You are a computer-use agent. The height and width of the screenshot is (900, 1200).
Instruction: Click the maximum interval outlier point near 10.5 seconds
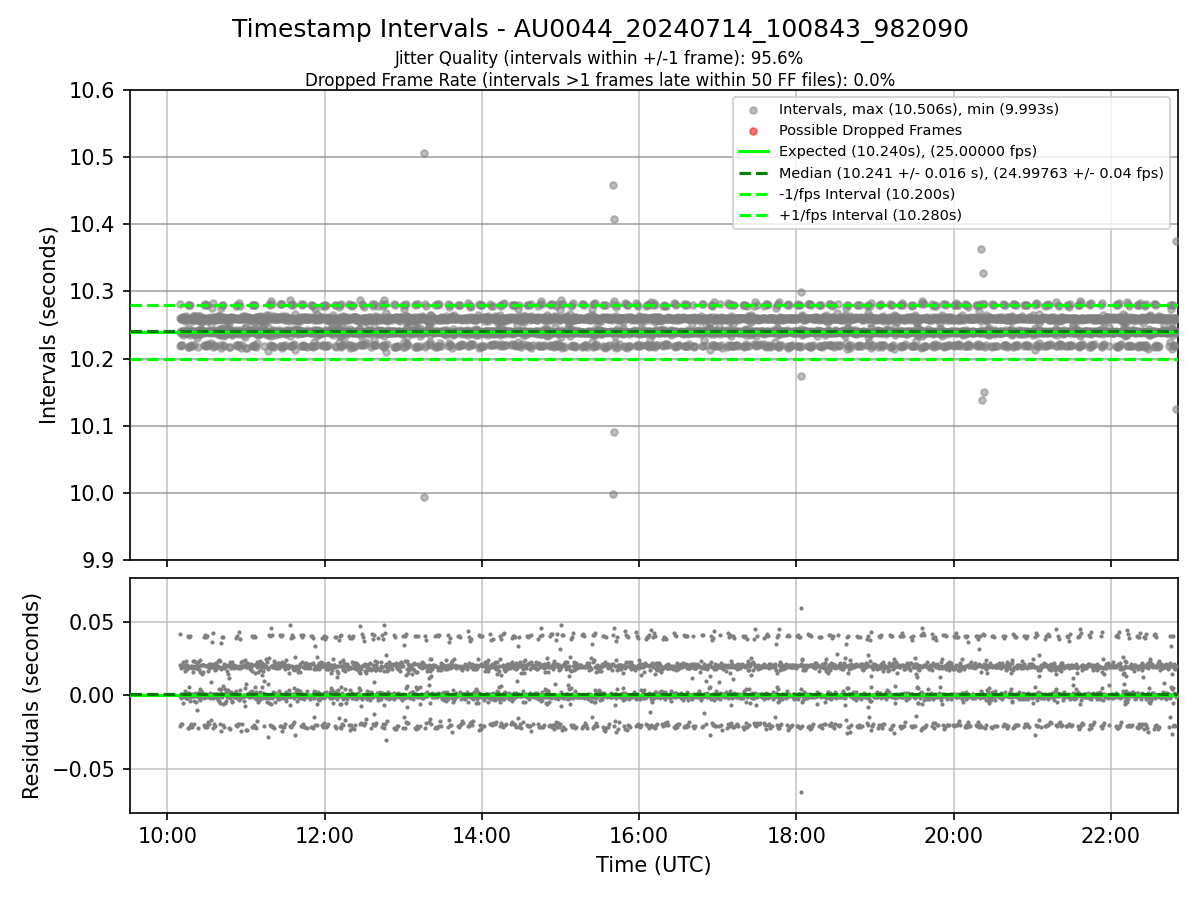[x=424, y=153]
